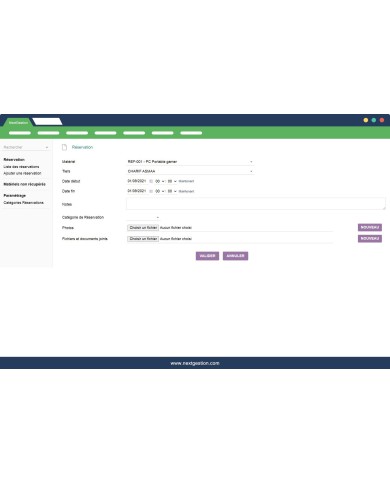Open Catégories Réservations in sidebar
Viewport: 390px width, 484px height.
coord(23,203)
